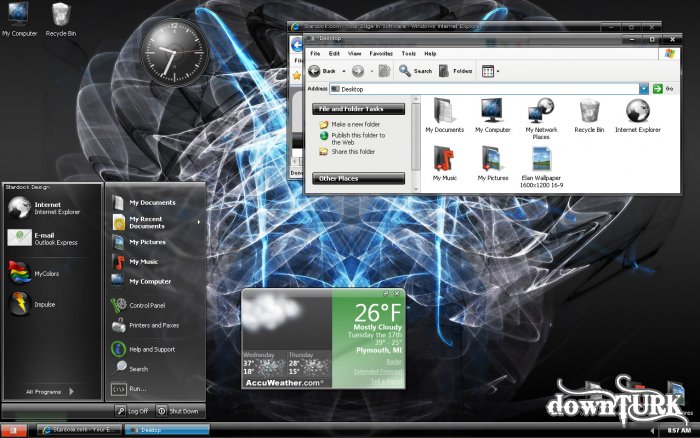Expand My Recent Documents submenu
700x438 pixels.
tap(198, 222)
